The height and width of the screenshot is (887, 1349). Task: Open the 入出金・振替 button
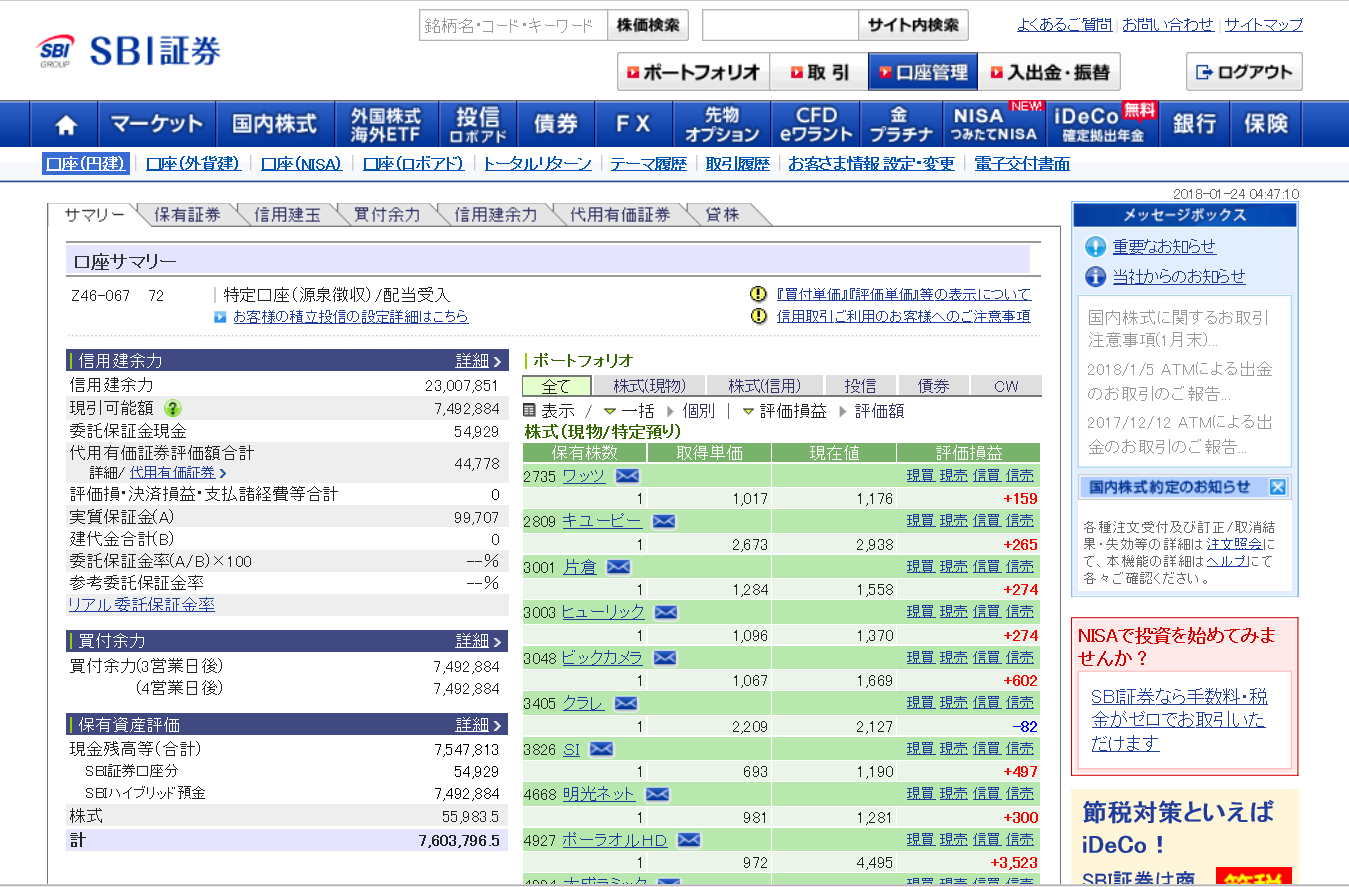coord(1049,72)
